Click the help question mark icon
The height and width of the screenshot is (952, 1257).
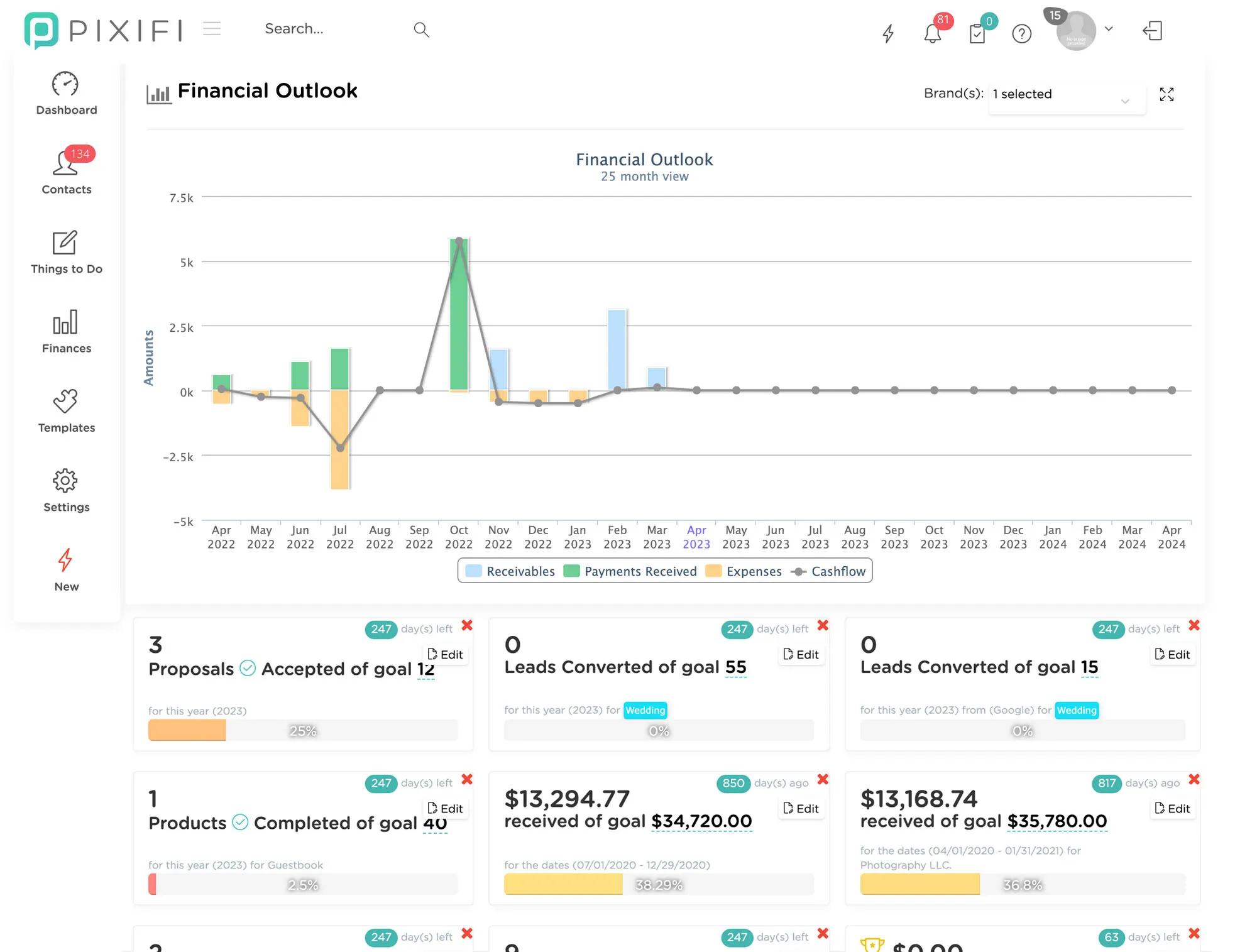(1022, 33)
